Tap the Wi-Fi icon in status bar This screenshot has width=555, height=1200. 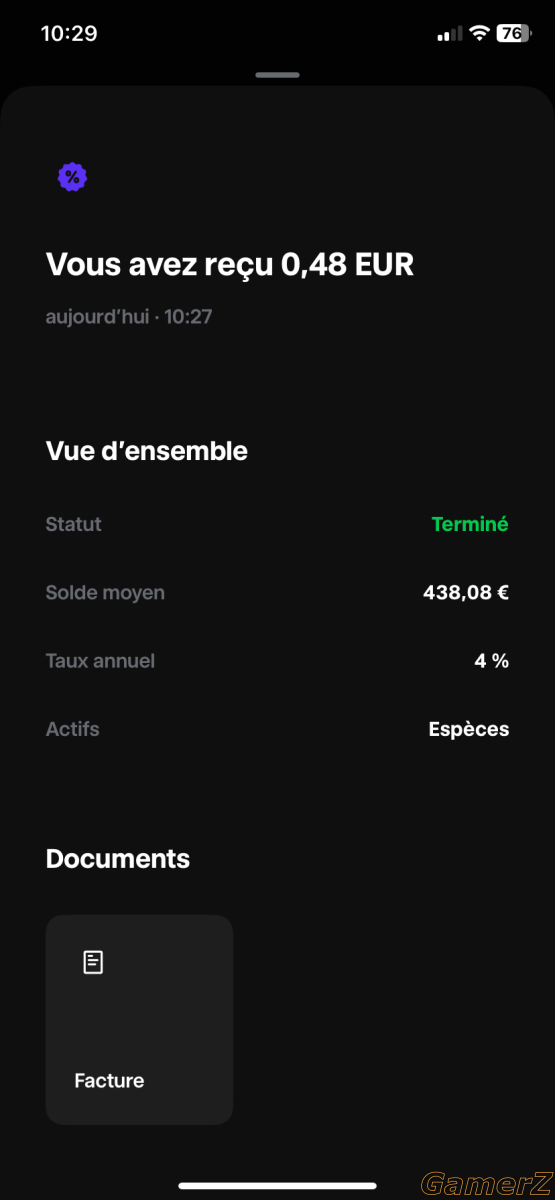click(x=480, y=33)
